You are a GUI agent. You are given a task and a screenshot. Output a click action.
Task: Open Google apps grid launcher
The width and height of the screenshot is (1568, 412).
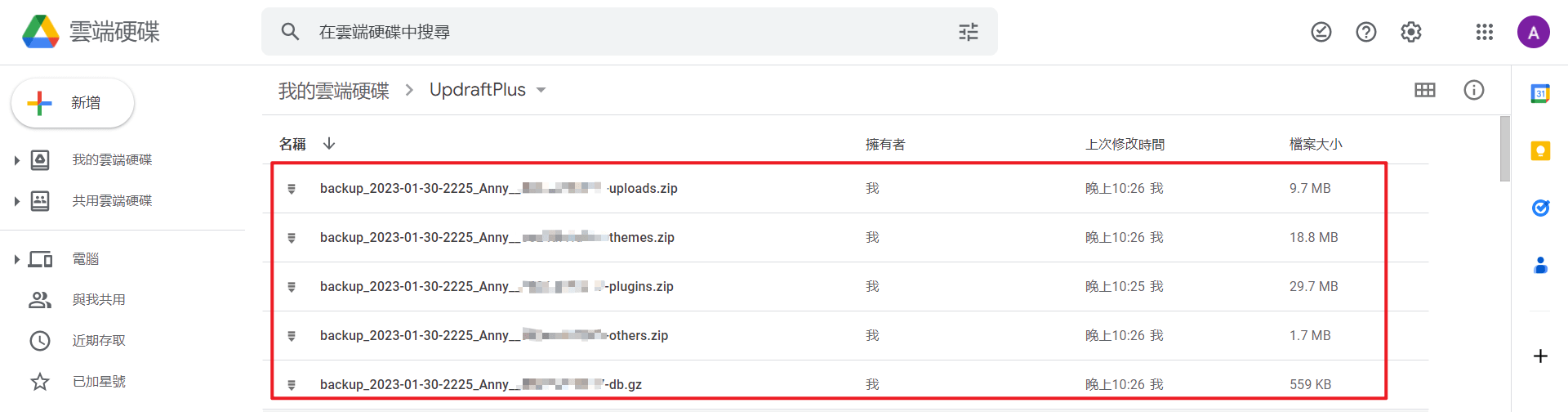coord(1485,32)
